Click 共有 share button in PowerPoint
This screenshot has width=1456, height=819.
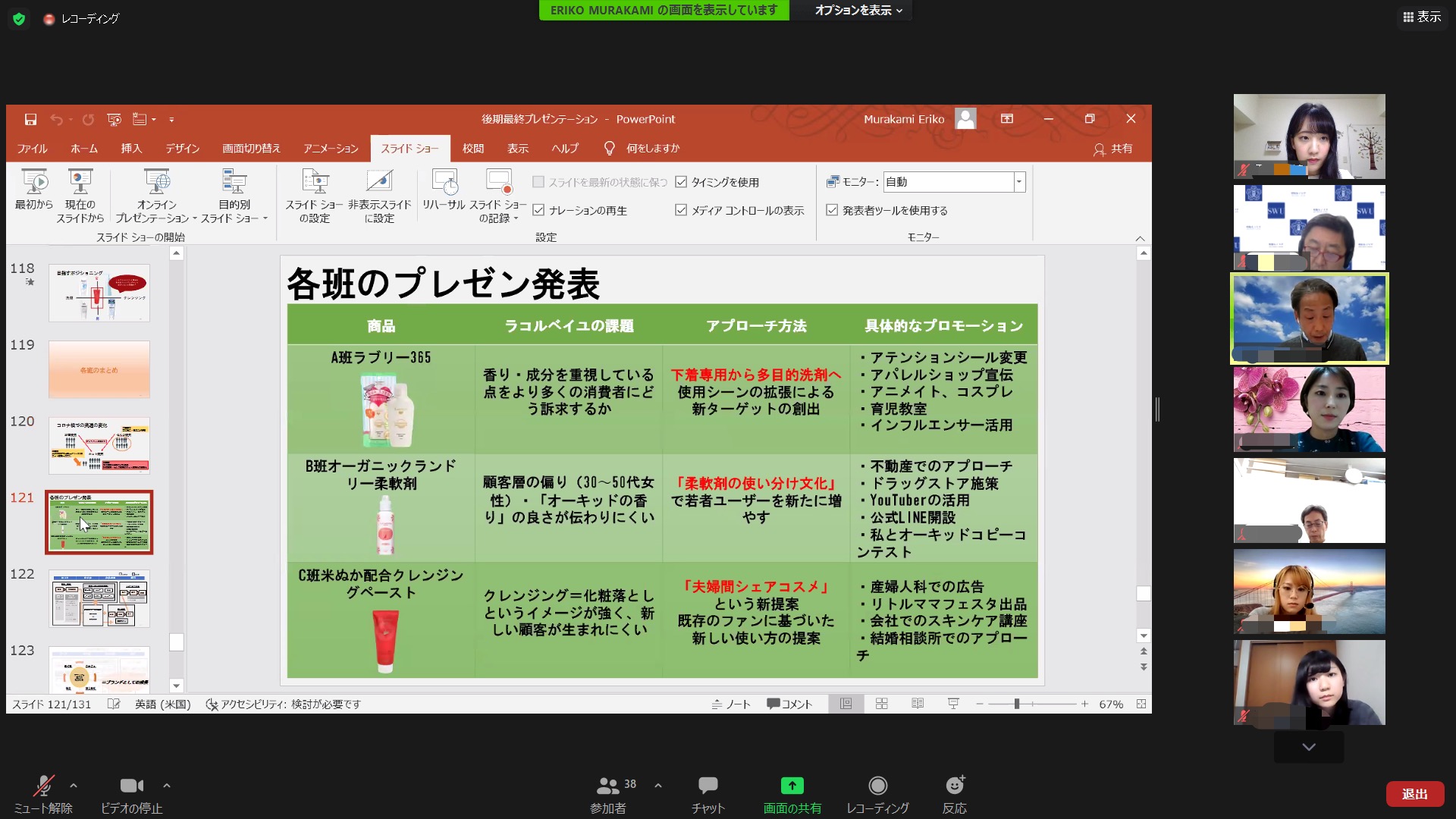pos(1112,149)
